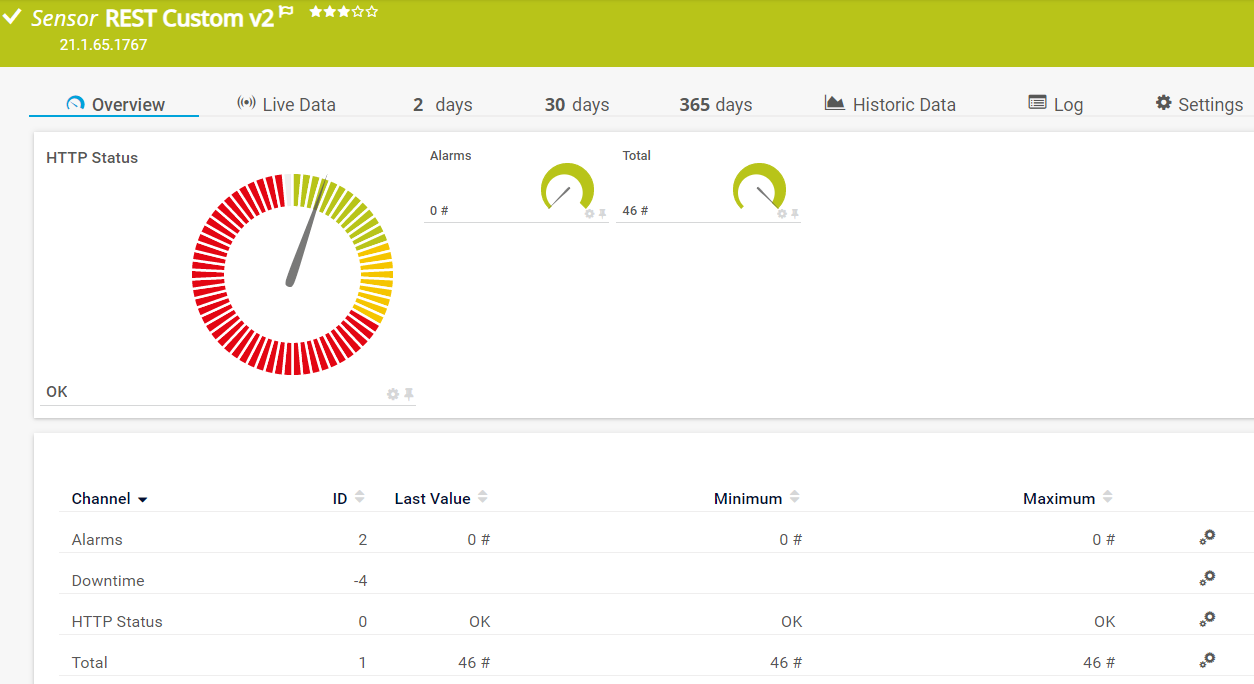Click the flag priority icon beside sensor name
This screenshot has height=684, width=1254.
tap(286, 13)
